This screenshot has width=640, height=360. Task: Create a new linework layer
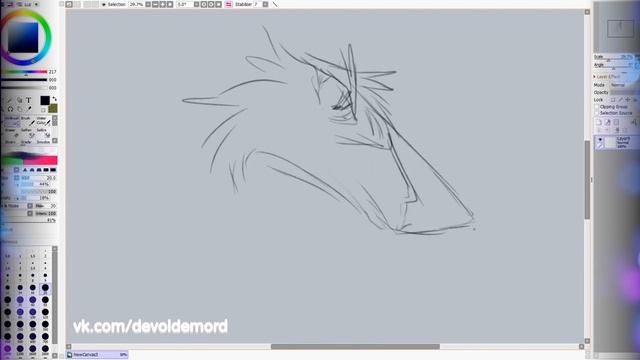click(608, 122)
